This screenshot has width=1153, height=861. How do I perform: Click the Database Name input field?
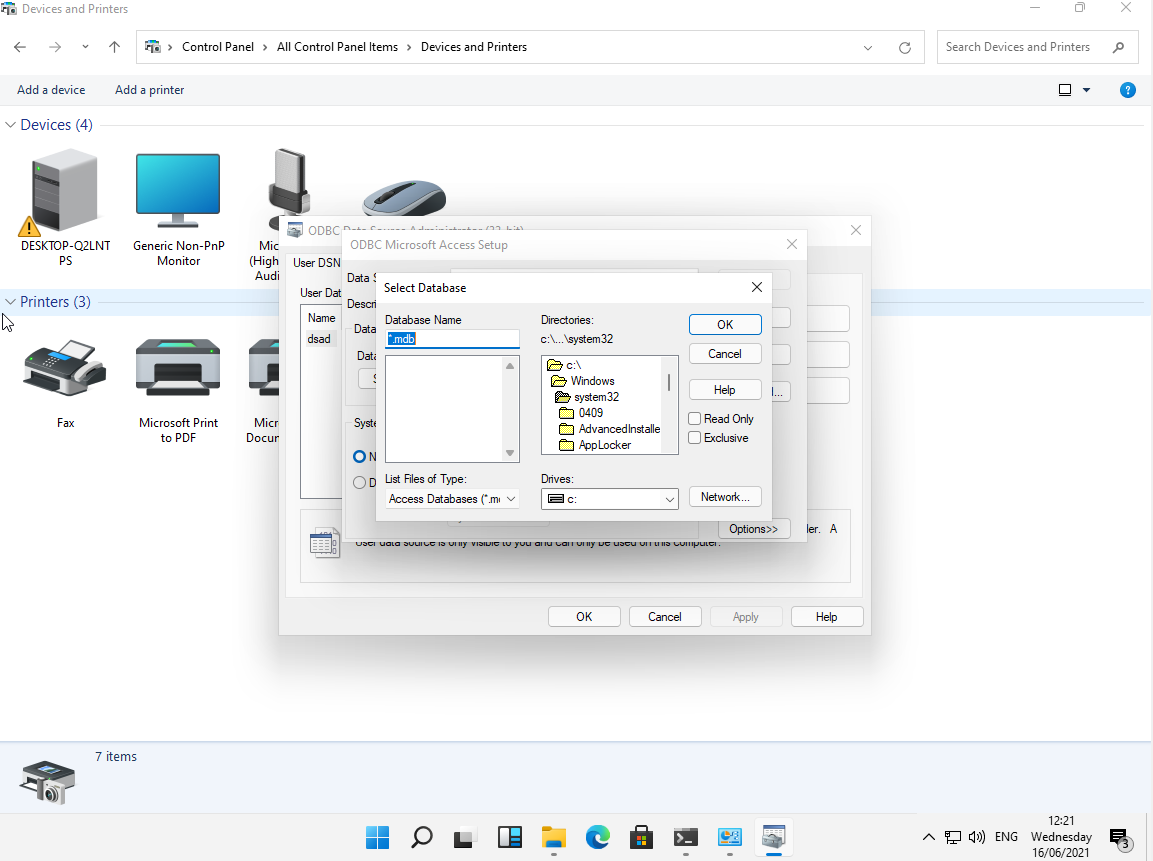(452, 339)
